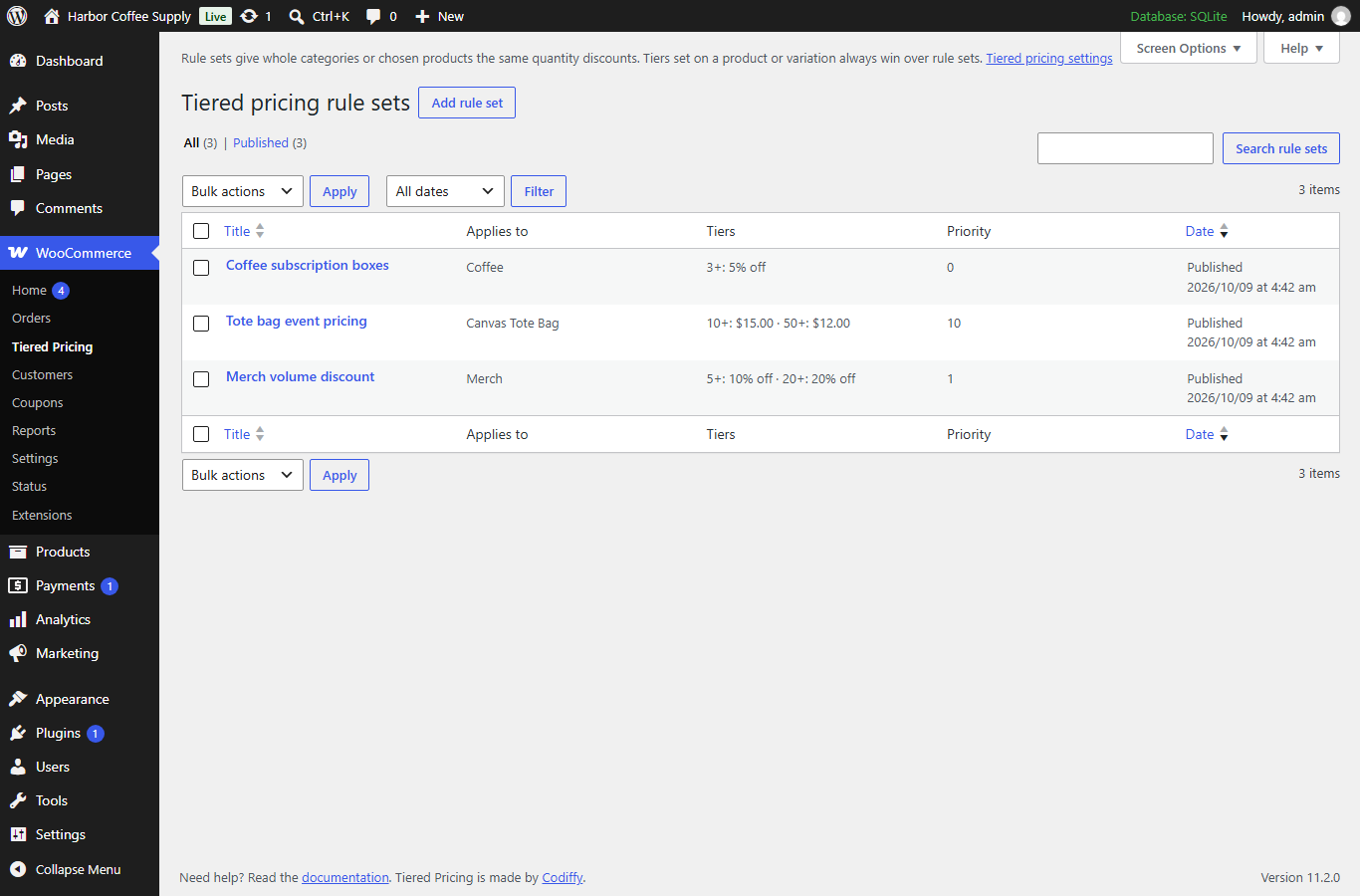Go to the Coupons submenu item
The height and width of the screenshot is (896, 1360).
point(38,403)
